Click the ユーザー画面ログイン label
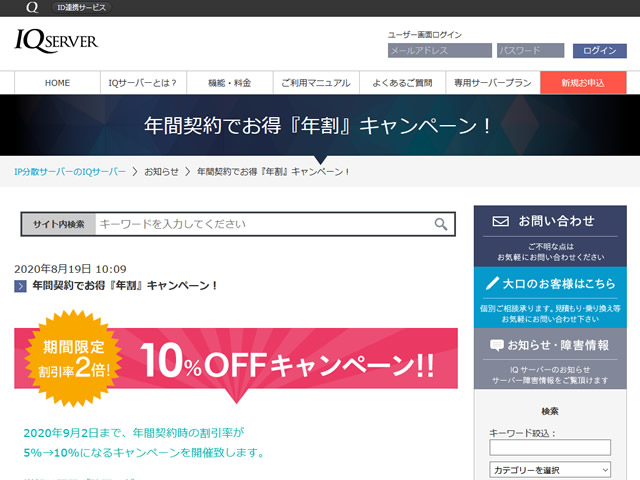The height and width of the screenshot is (480, 640). point(424,35)
